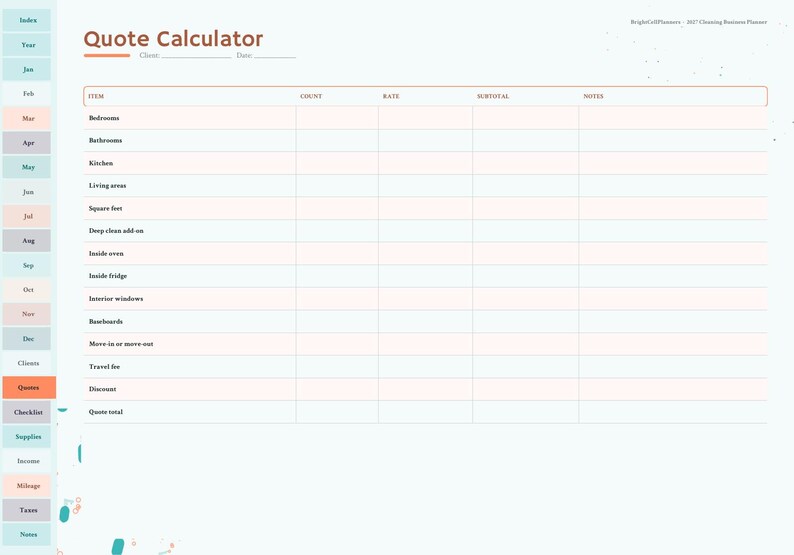Click the Quote total subtotal cell
Viewport: 794px width, 555px height.
point(526,412)
